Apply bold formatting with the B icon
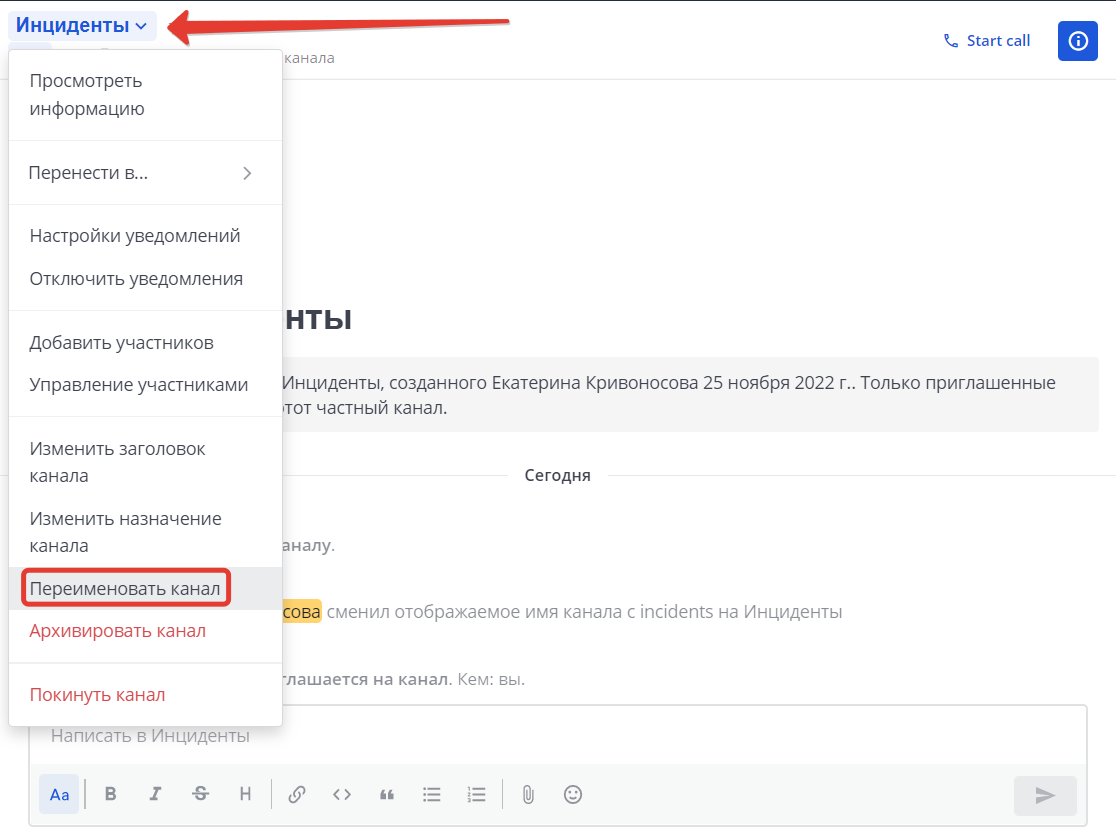The image size is (1116, 833). pos(110,794)
